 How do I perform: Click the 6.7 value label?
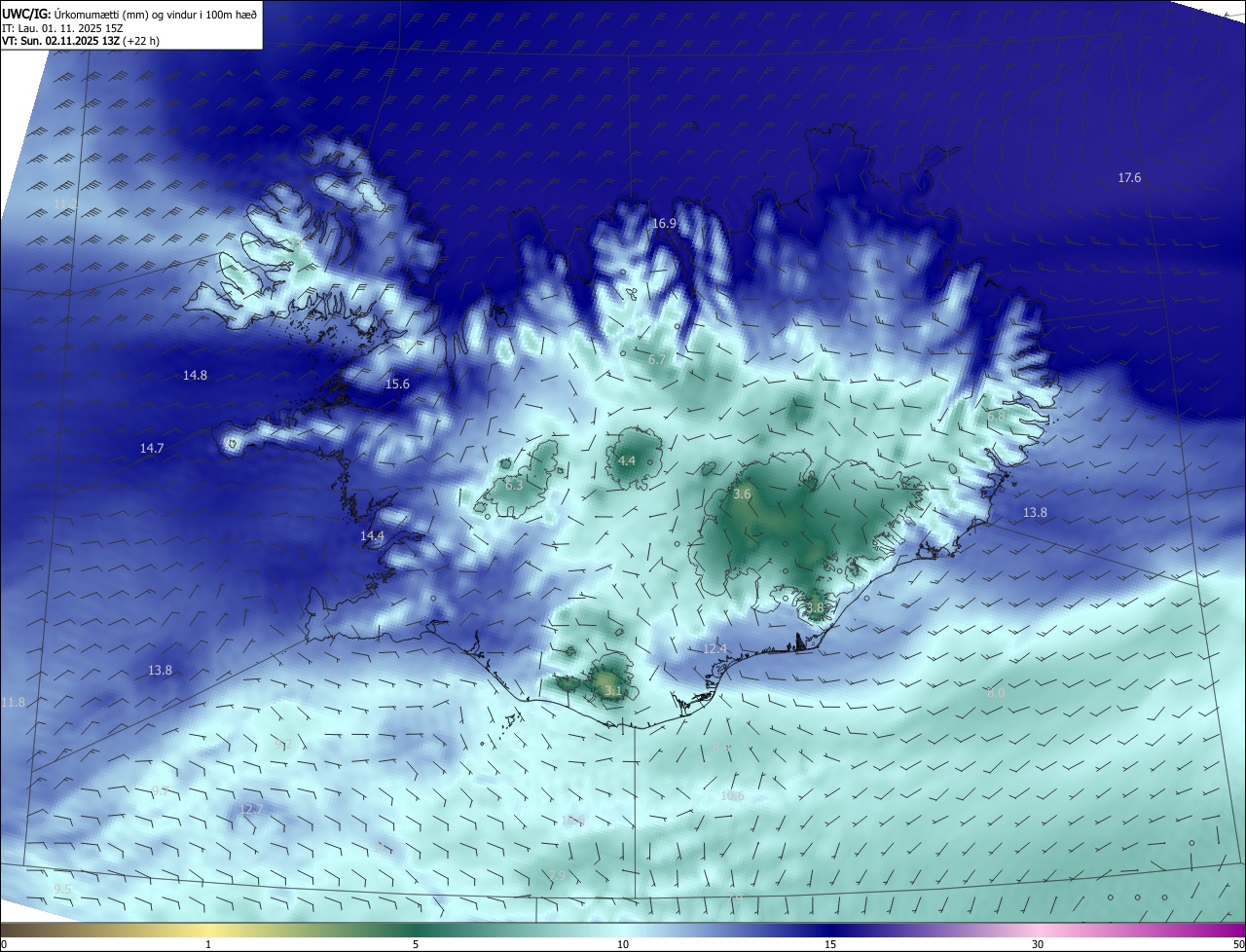[x=657, y=359]
